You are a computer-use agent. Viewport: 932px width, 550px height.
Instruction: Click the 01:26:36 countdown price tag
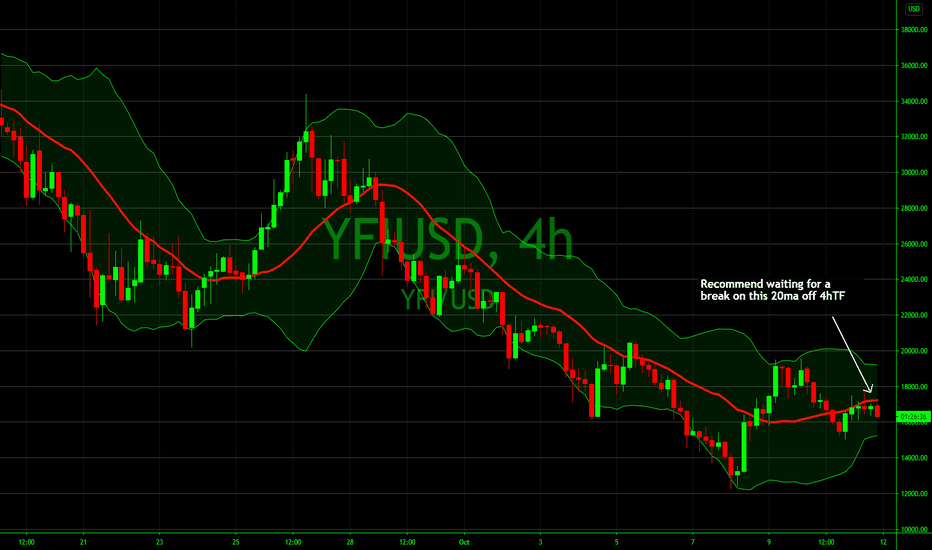(x=914, y=416)
